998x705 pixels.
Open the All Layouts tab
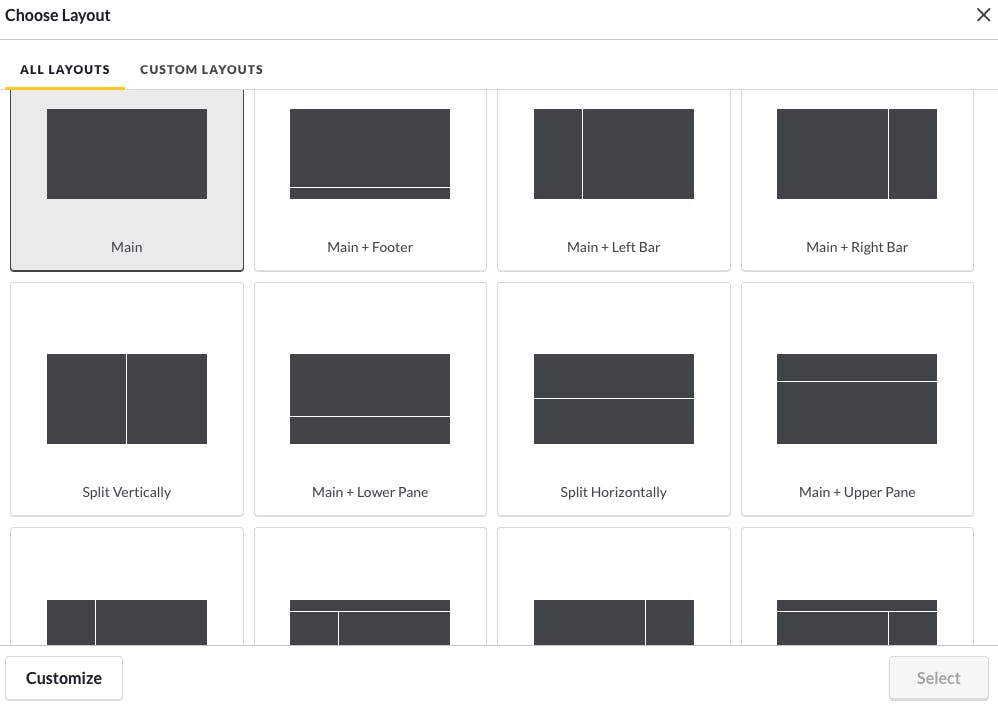(x=65, y=69)
